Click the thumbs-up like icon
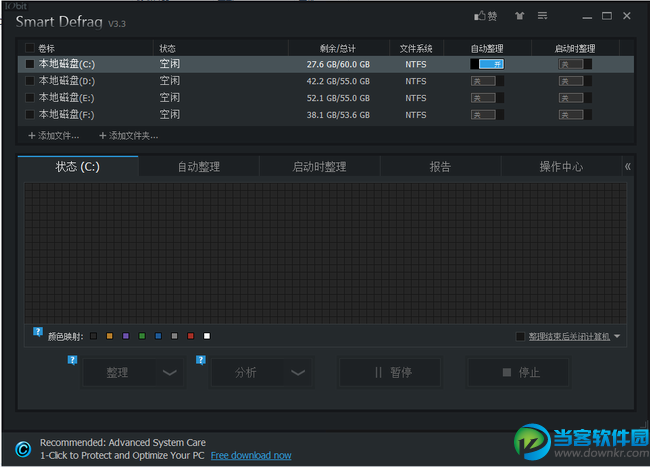650x467 pixels. point(485,16)
